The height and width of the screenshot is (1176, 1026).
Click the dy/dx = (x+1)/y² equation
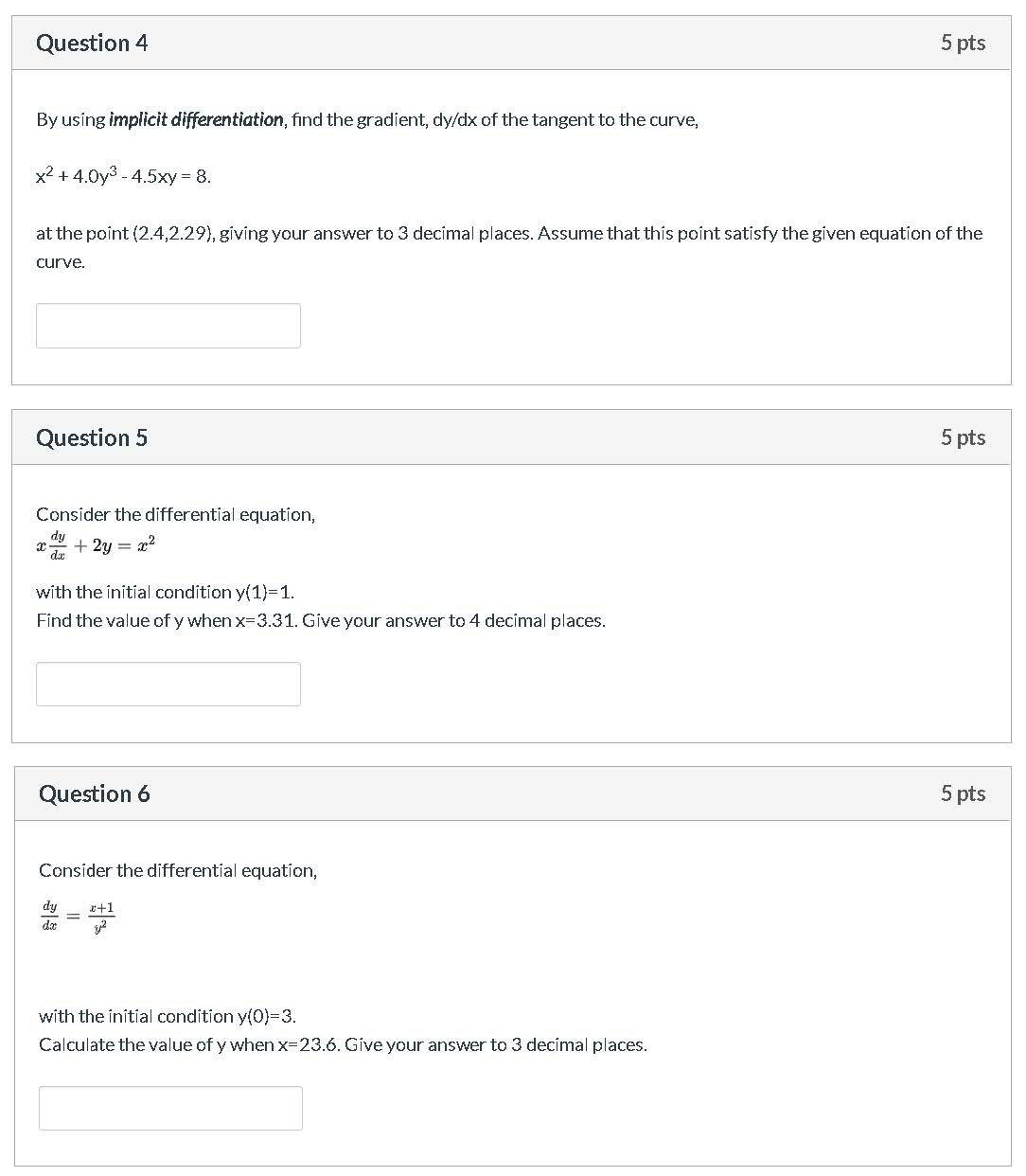78,917
